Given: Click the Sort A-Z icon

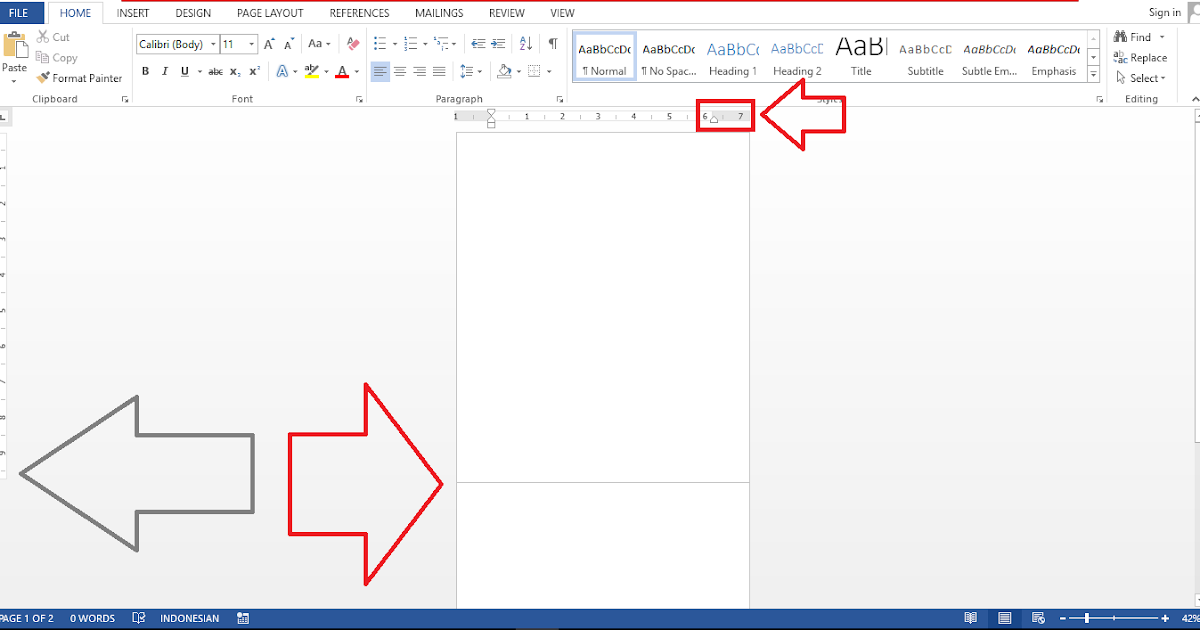Looking at the screenshot, I should tap(525, 44).
